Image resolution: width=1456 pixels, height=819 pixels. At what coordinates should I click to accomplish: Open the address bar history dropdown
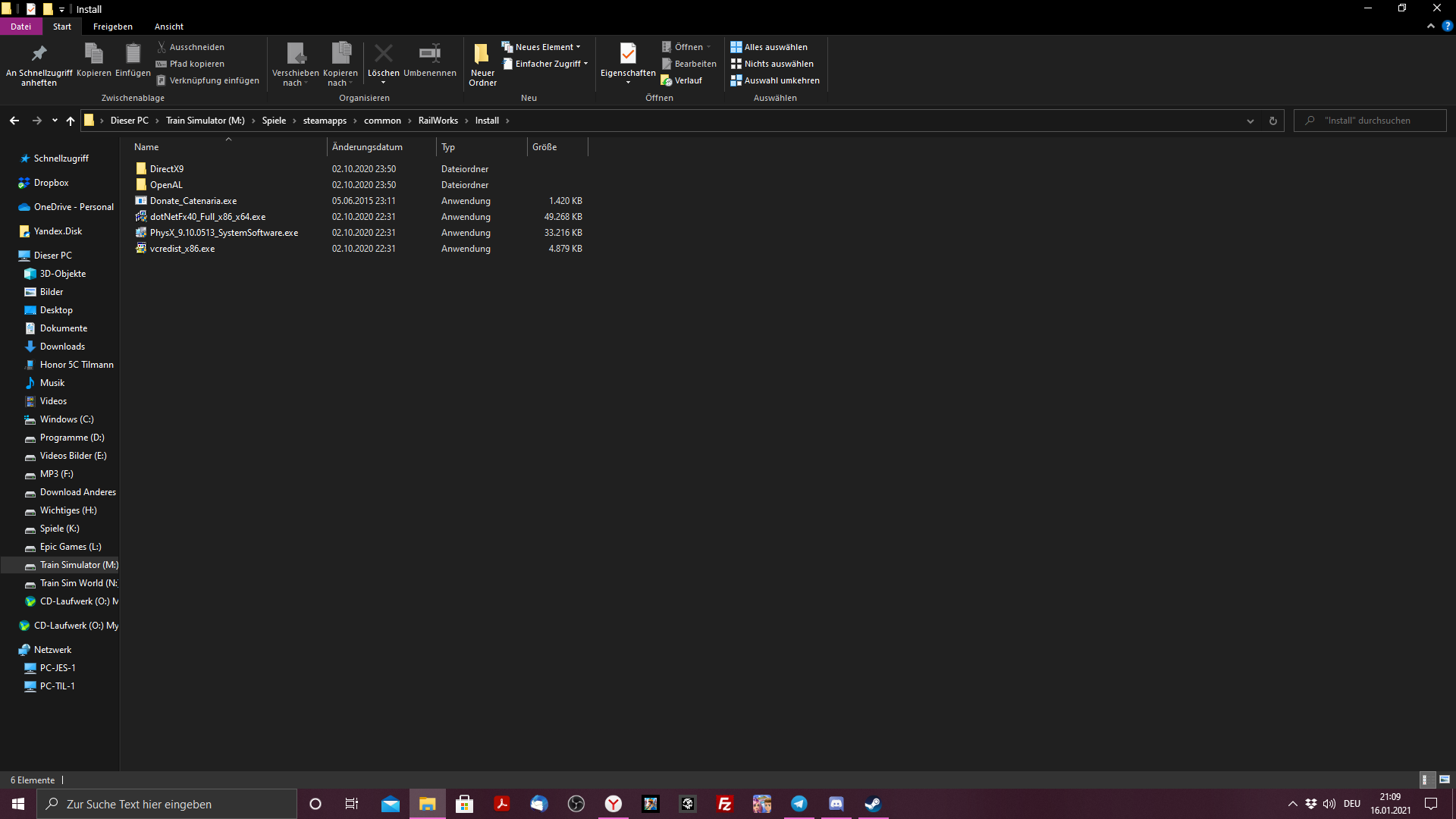[1250, 121]
